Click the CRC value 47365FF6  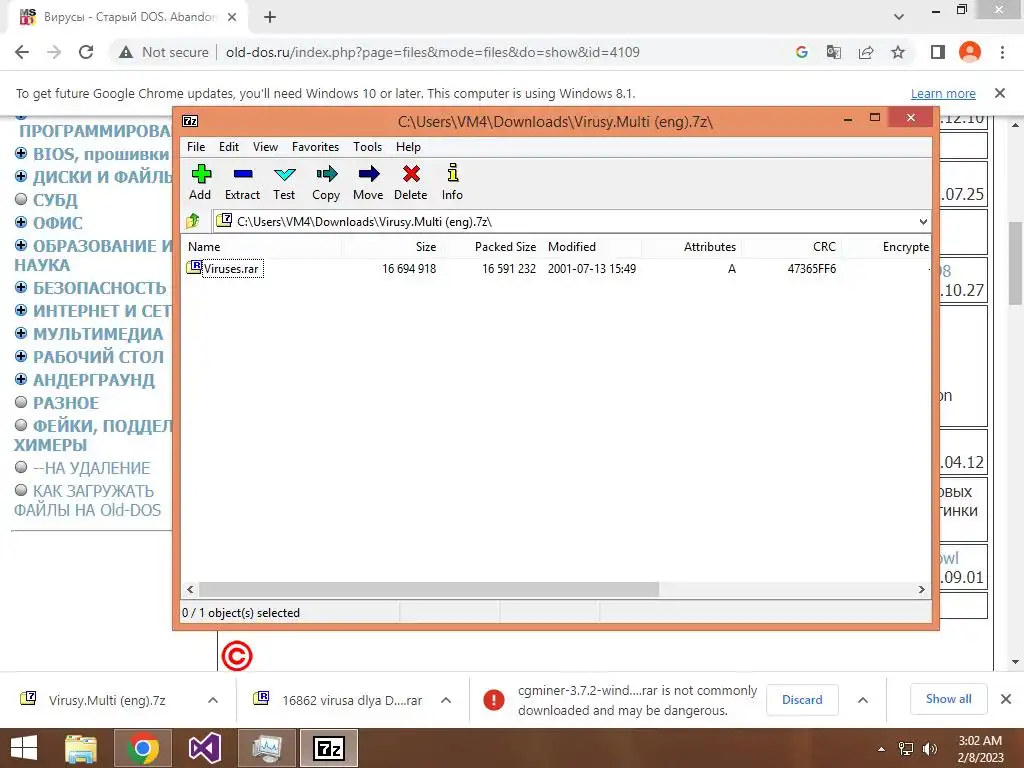[811, 268]
